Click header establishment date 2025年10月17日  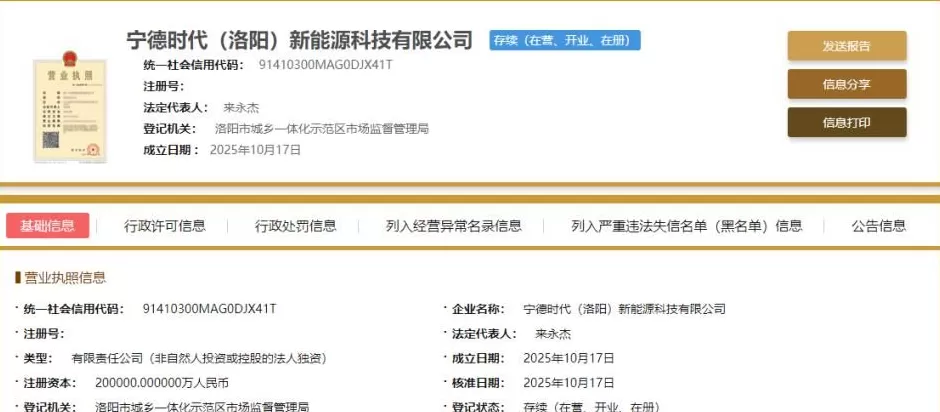(x=255, y=150)
